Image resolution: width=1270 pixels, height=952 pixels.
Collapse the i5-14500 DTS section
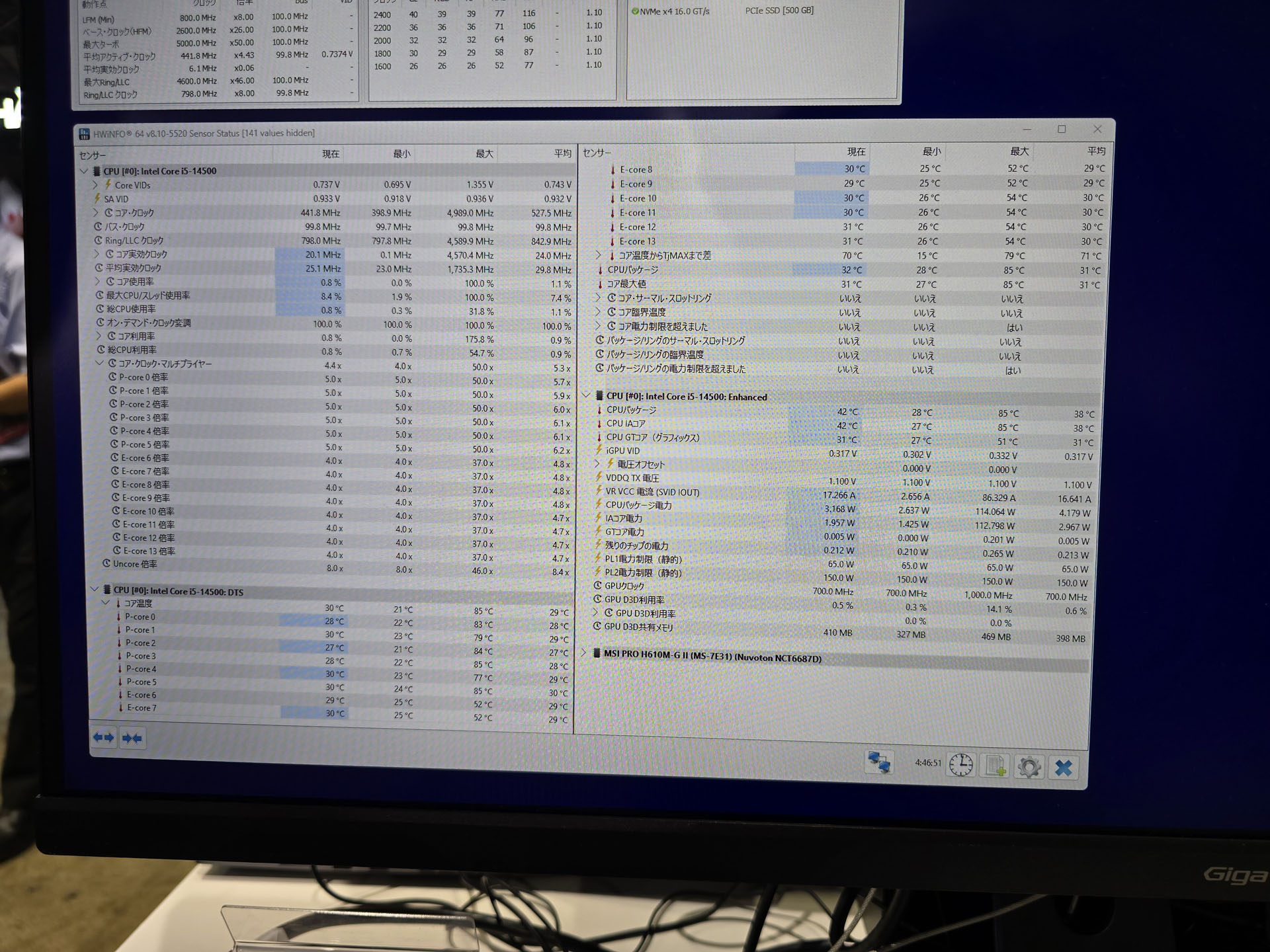tap(94, 590)
